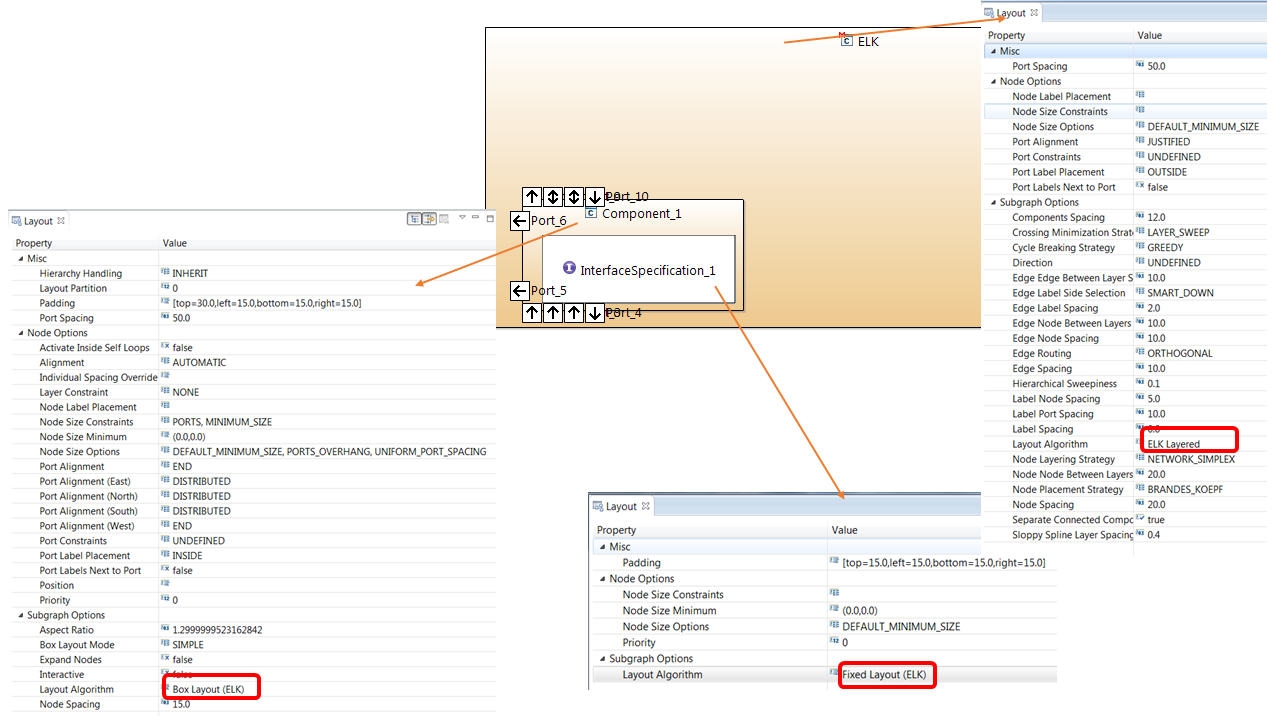1280x720 pixels.
Task: Select the up-arrow port on Component_1 top edge
Action: tap(533, 197)
